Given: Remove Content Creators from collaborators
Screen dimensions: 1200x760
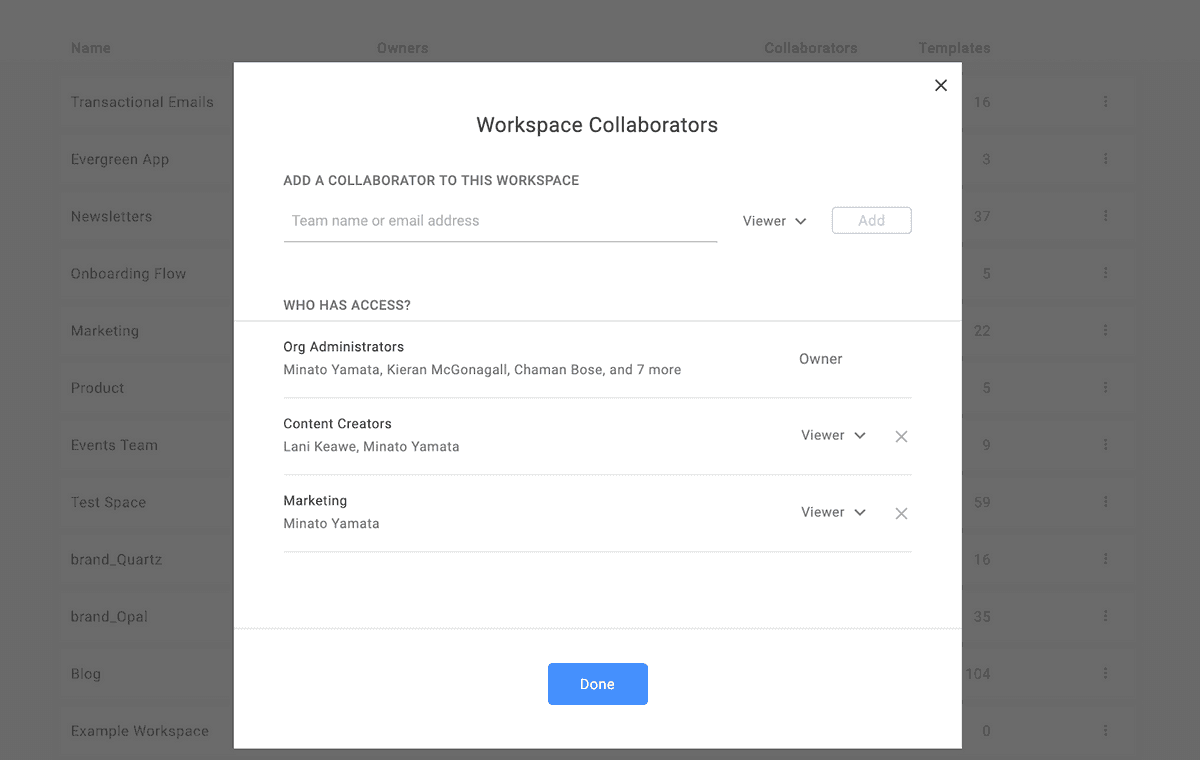Looking at the screenshot, I should (x=901, y=436).
